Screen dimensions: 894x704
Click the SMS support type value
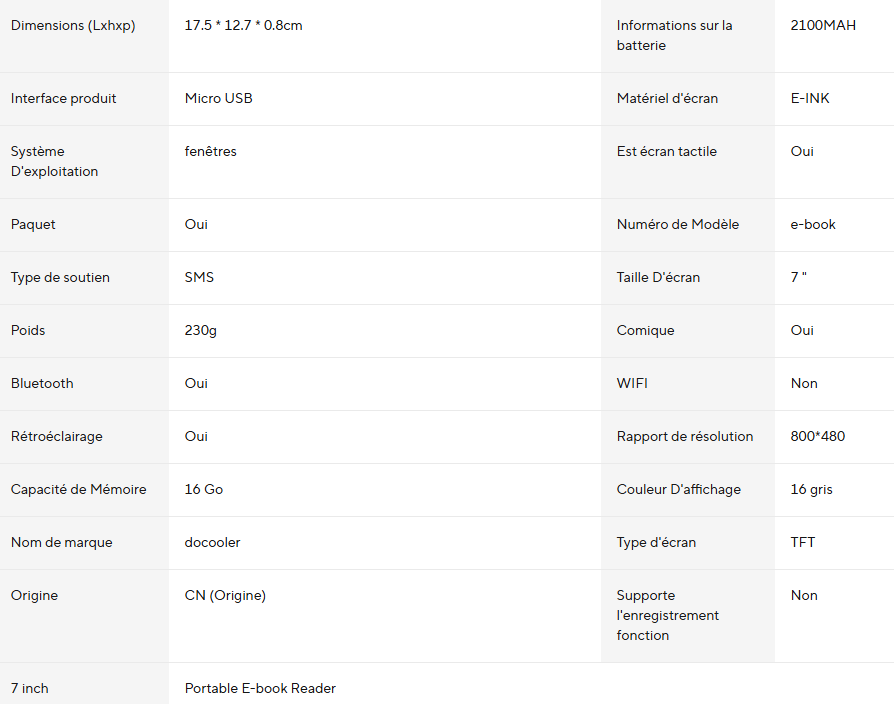pos(199,278)
